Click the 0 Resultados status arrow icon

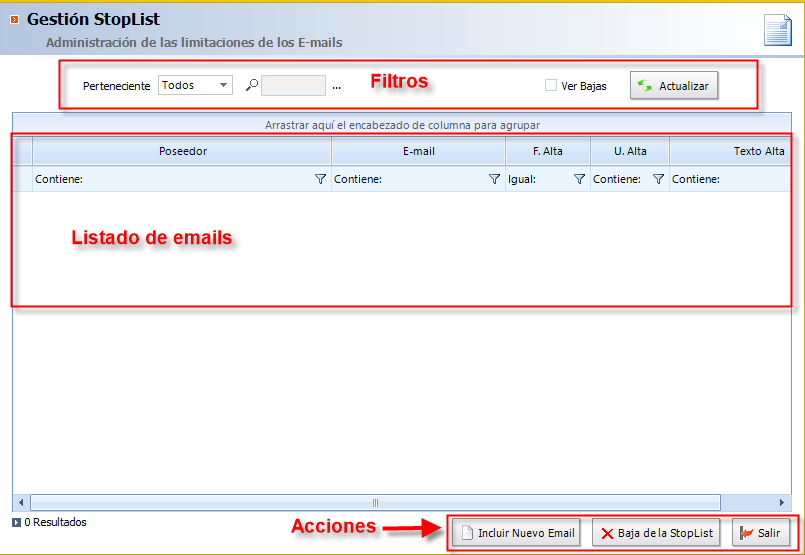pos(16,523)
